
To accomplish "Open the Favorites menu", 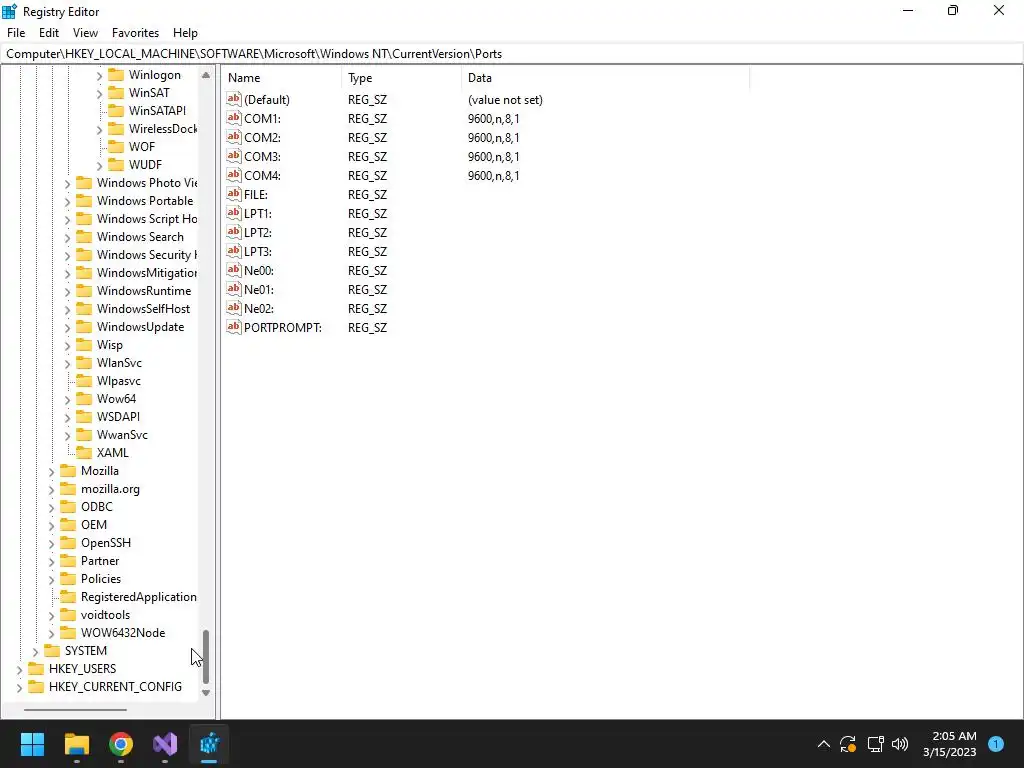I will pos(135,33).
